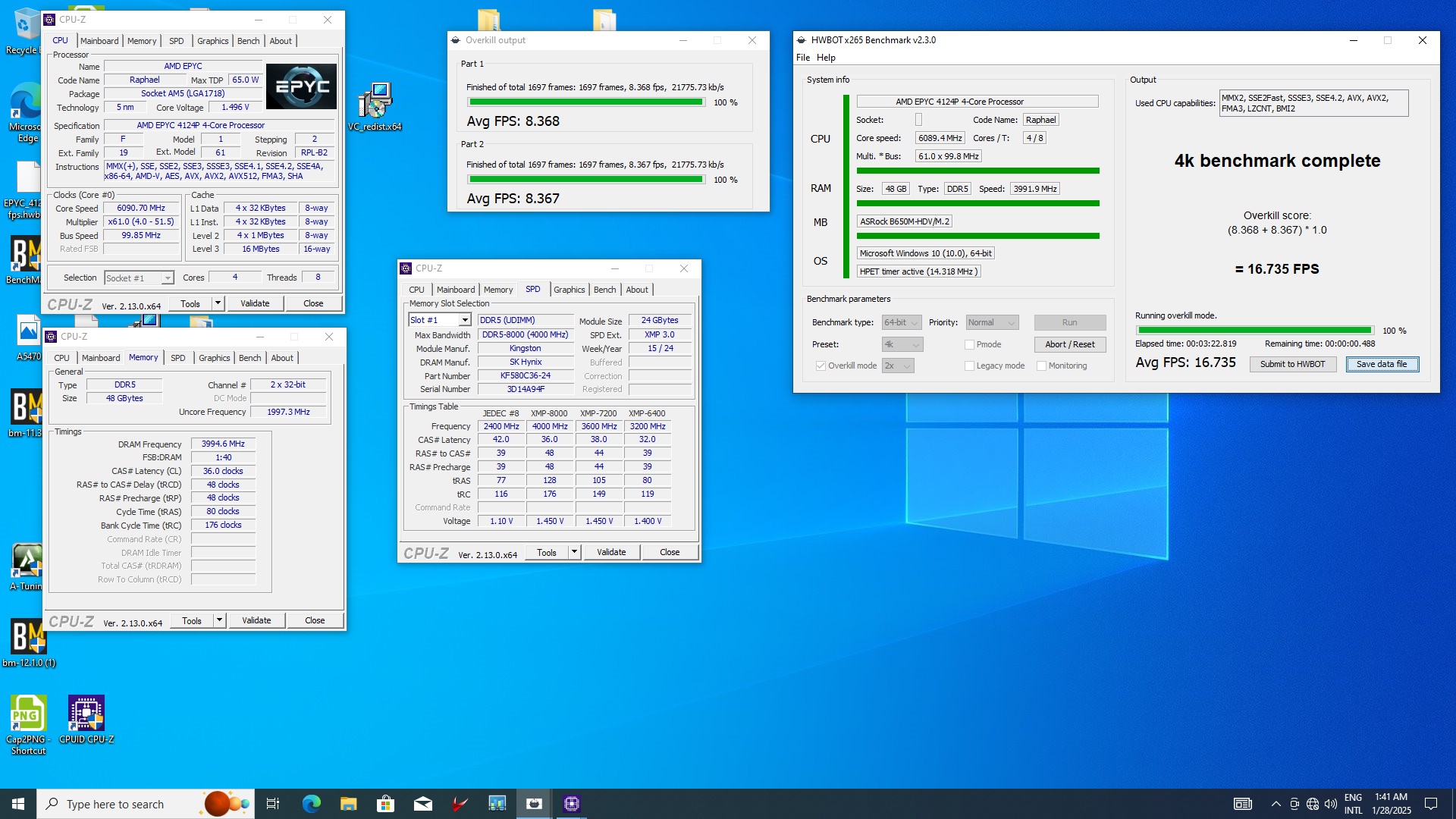The height and width of the screenshot is (819, 1456).
Task: Expand the Tools arrow in top CPU-Z window
Action: click(218, 303)
